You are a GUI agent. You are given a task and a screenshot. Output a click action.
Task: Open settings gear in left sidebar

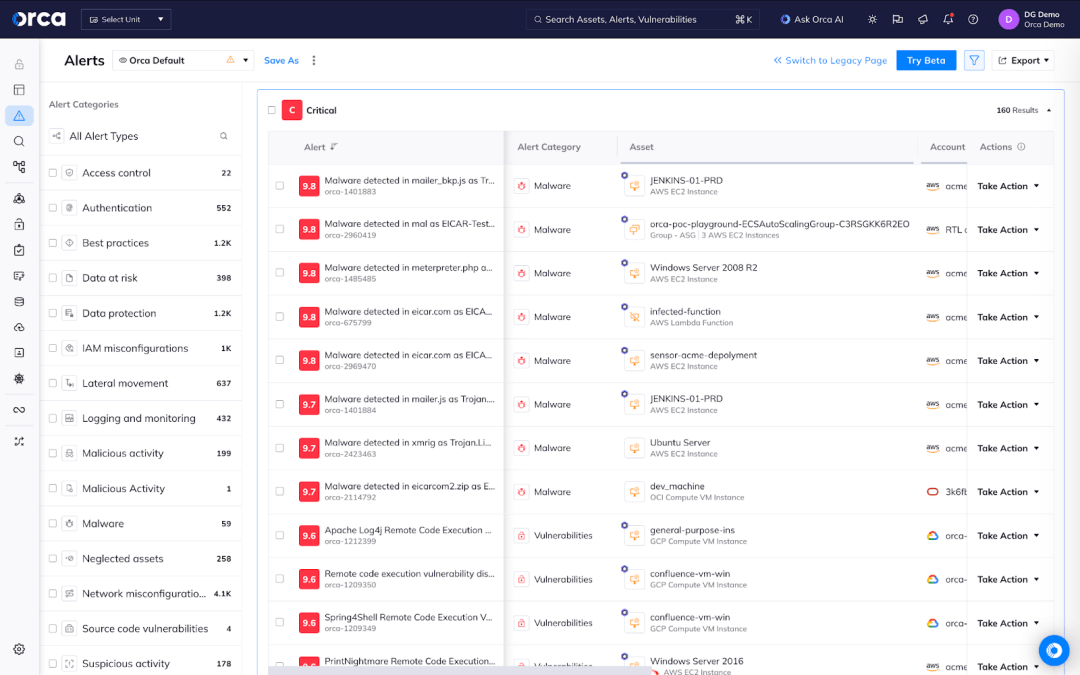pyautogui.click(x=19, y=649)
